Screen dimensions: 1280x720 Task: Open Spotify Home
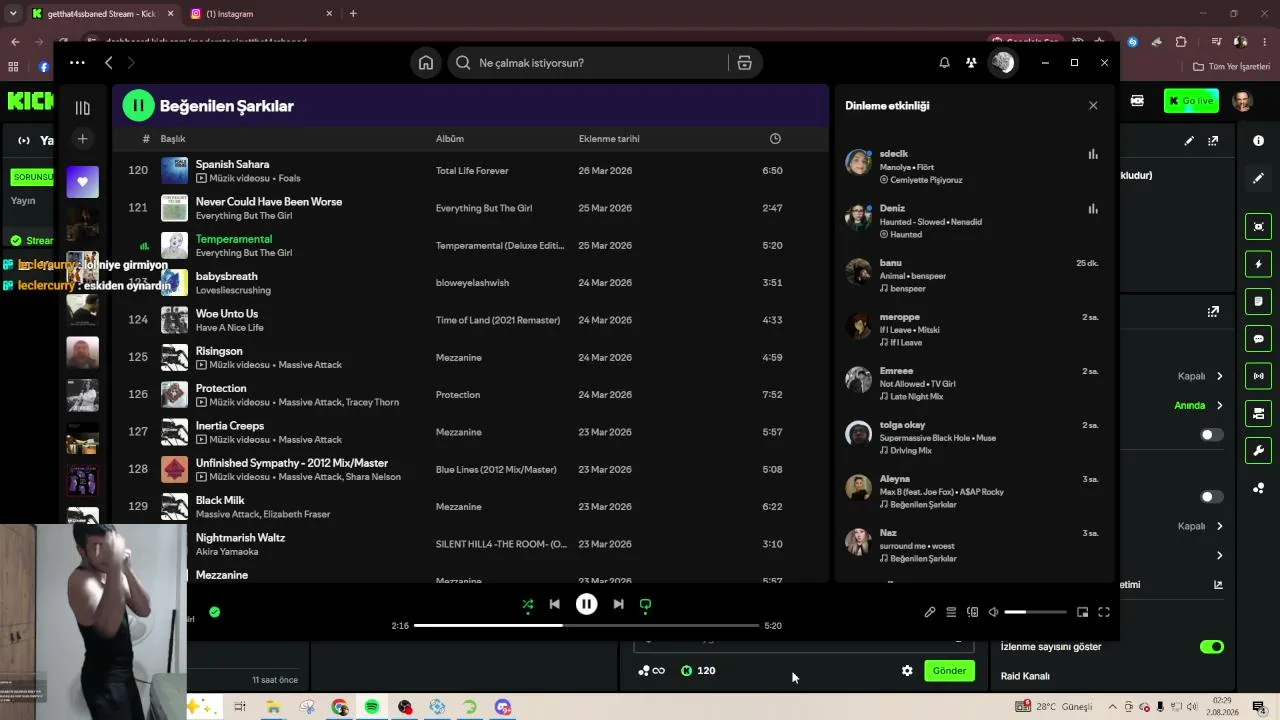[x=426, y=63]
